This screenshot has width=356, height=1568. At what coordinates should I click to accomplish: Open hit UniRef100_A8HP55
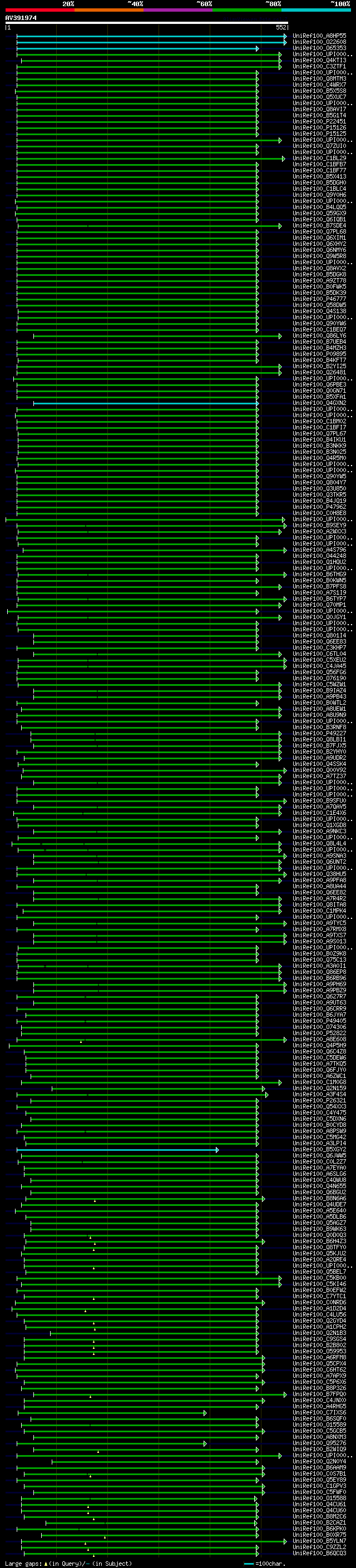click(319, 36)
